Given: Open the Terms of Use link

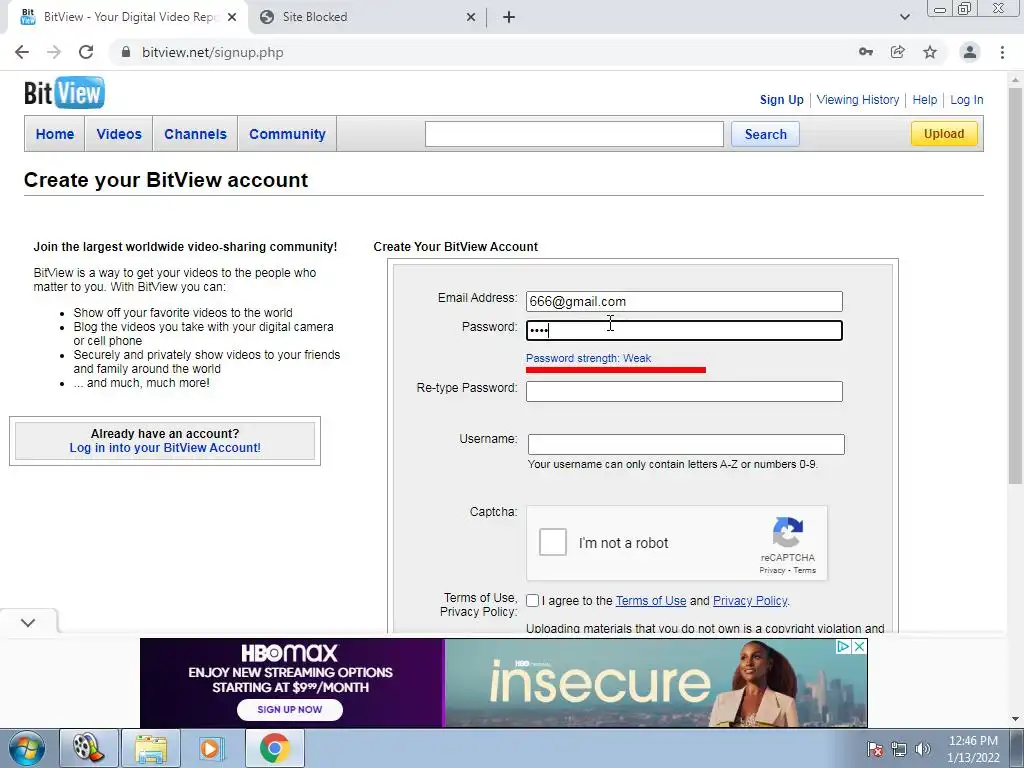Looking at the screenshot, I should 651,601.
